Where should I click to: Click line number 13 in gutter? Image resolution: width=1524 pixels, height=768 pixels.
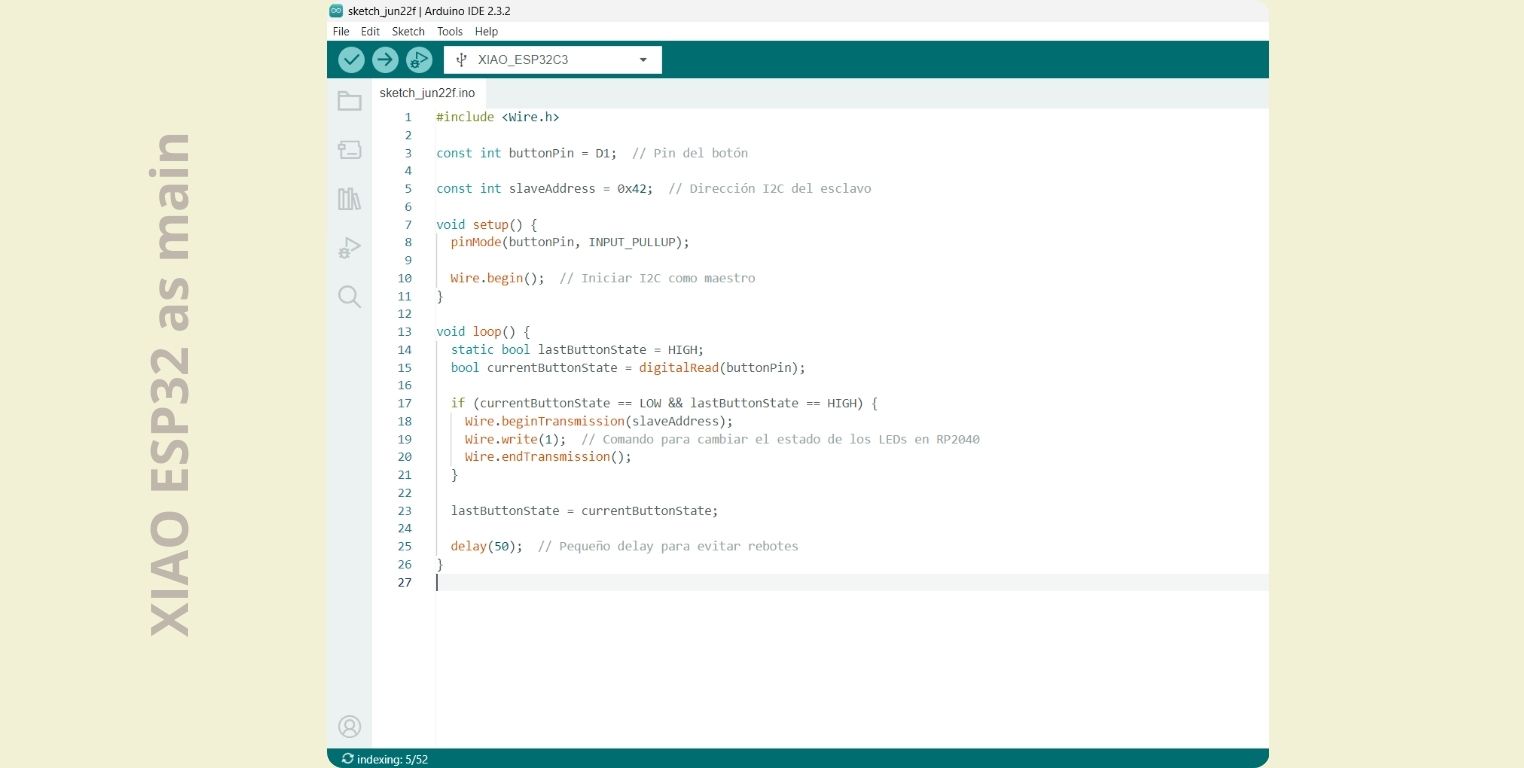404,331
